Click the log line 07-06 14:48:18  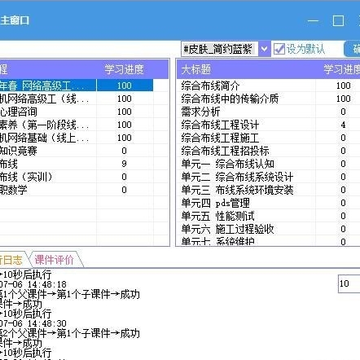(33, 284)
